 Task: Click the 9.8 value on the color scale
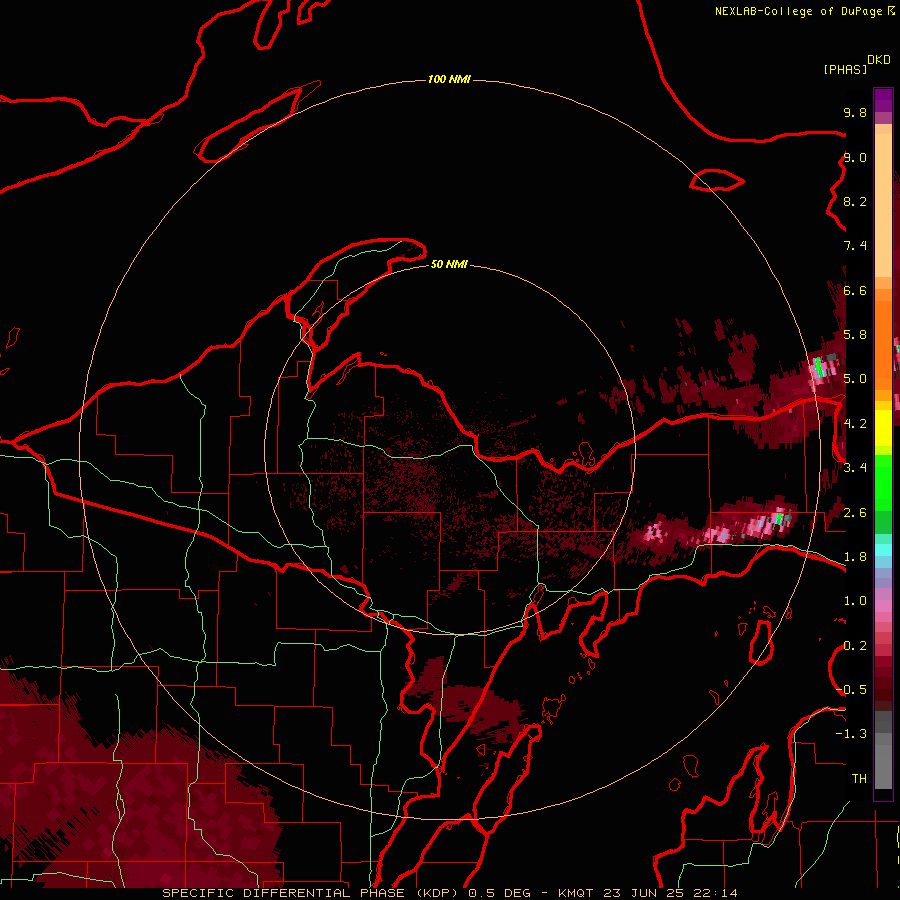[855, 112]
